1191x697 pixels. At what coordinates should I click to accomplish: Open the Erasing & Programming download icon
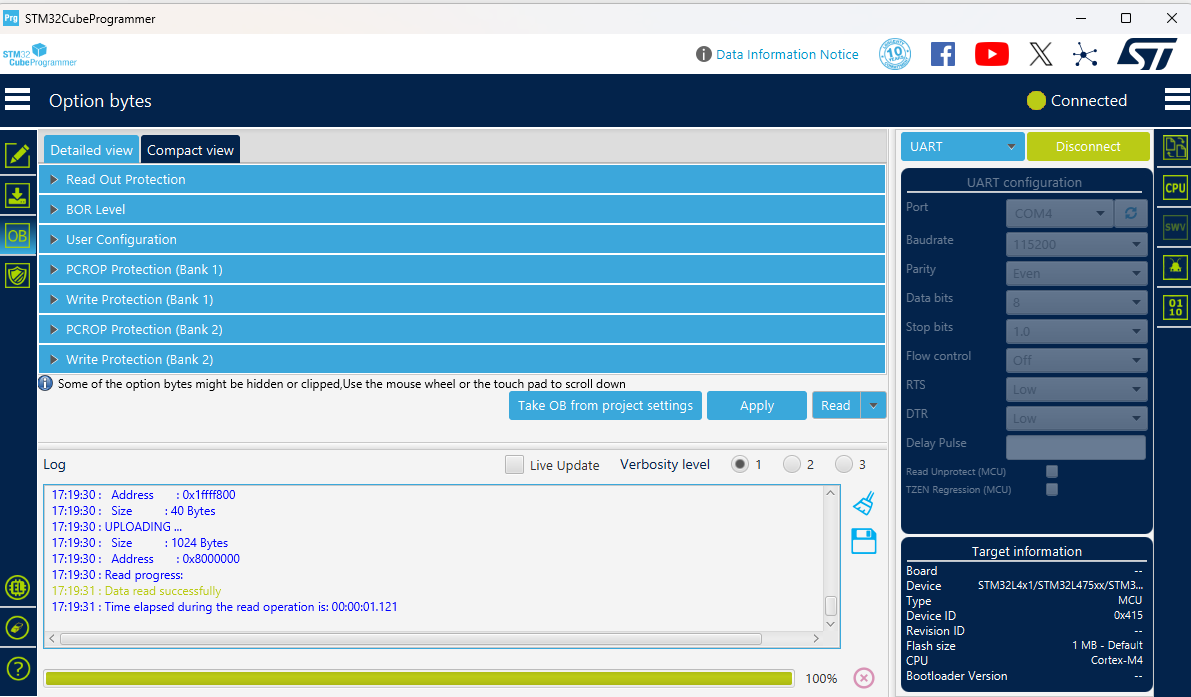click(17, 196)
